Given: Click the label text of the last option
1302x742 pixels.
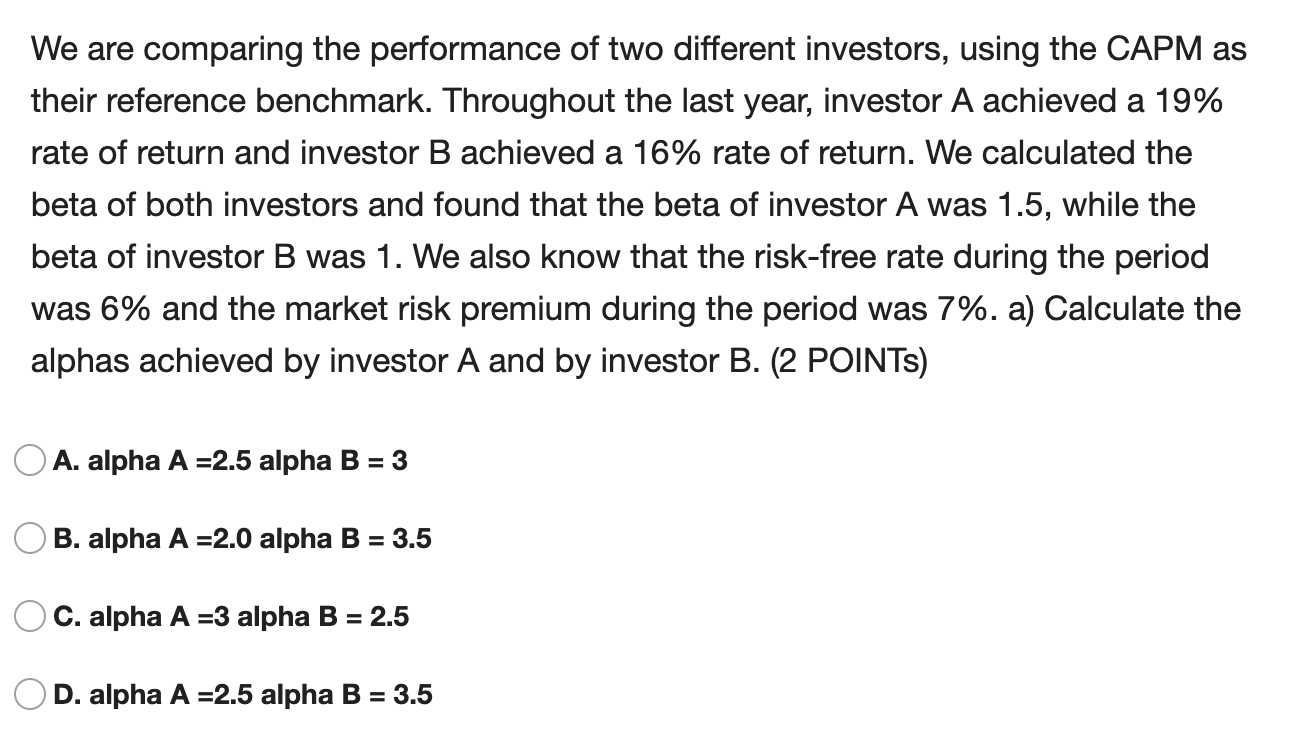Looking at the screenshot, I should (x=240, y=695).
